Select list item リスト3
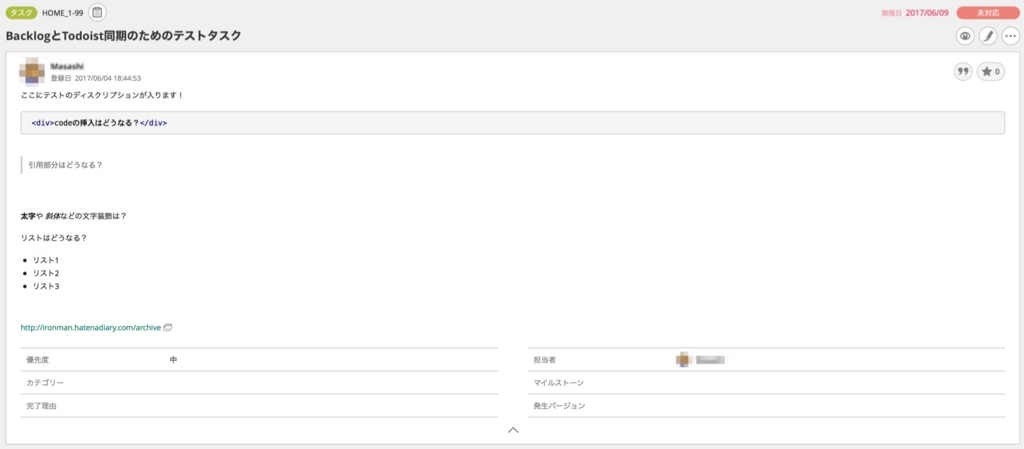1024x449 pixels. point(46,286)
